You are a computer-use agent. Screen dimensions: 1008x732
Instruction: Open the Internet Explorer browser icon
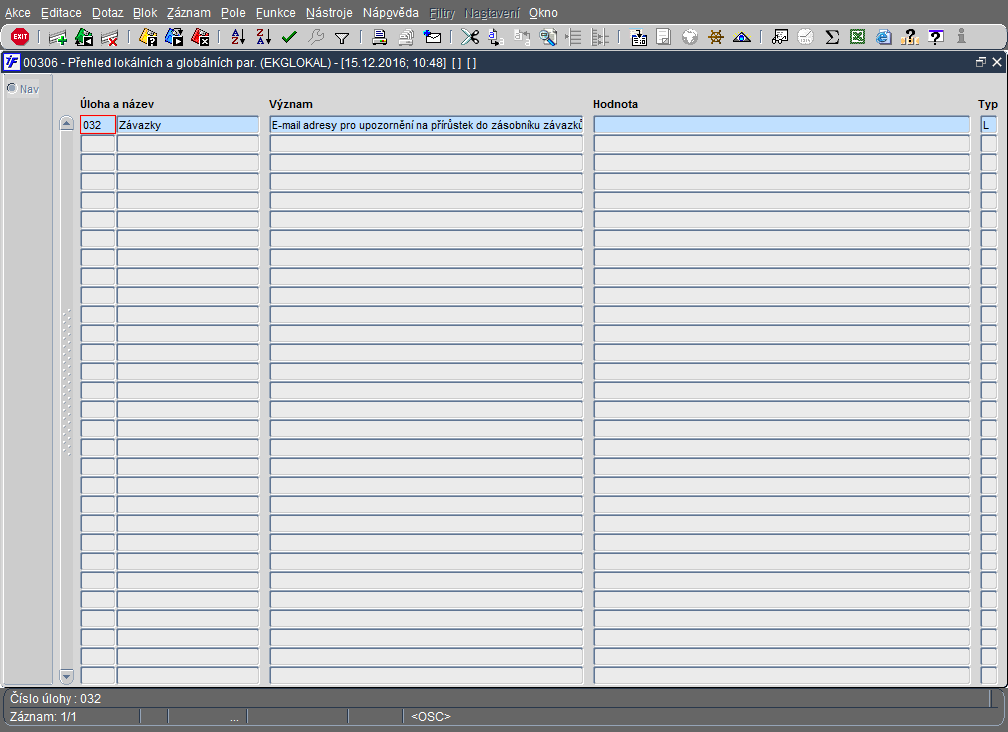(x=884, y=37)
